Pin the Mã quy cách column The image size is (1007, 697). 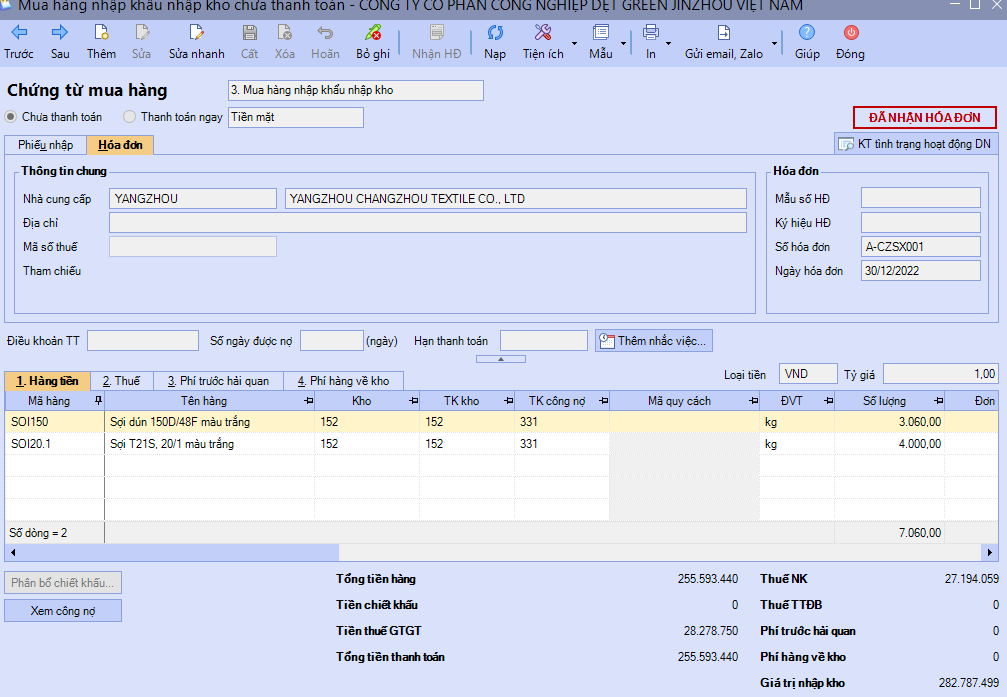point(753,401)
